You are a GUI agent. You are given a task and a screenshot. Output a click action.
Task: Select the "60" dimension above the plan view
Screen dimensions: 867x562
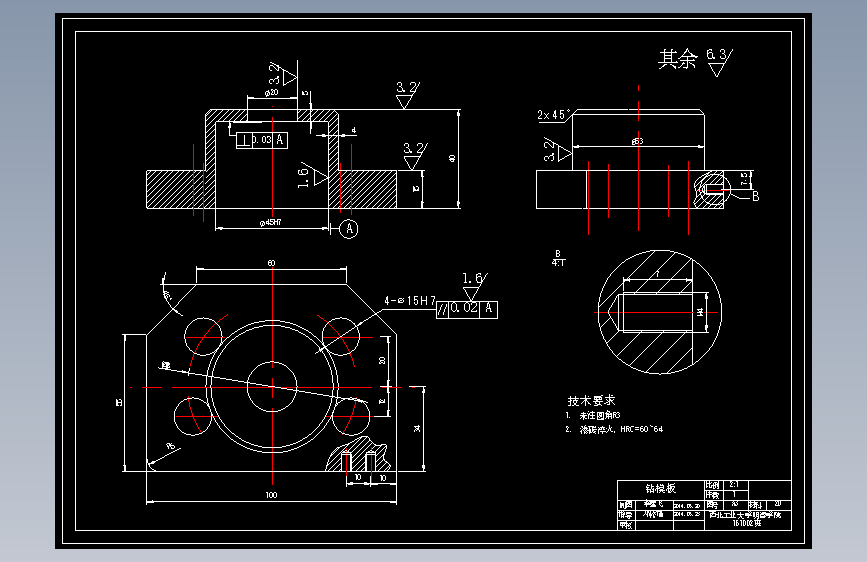(271, 263)
